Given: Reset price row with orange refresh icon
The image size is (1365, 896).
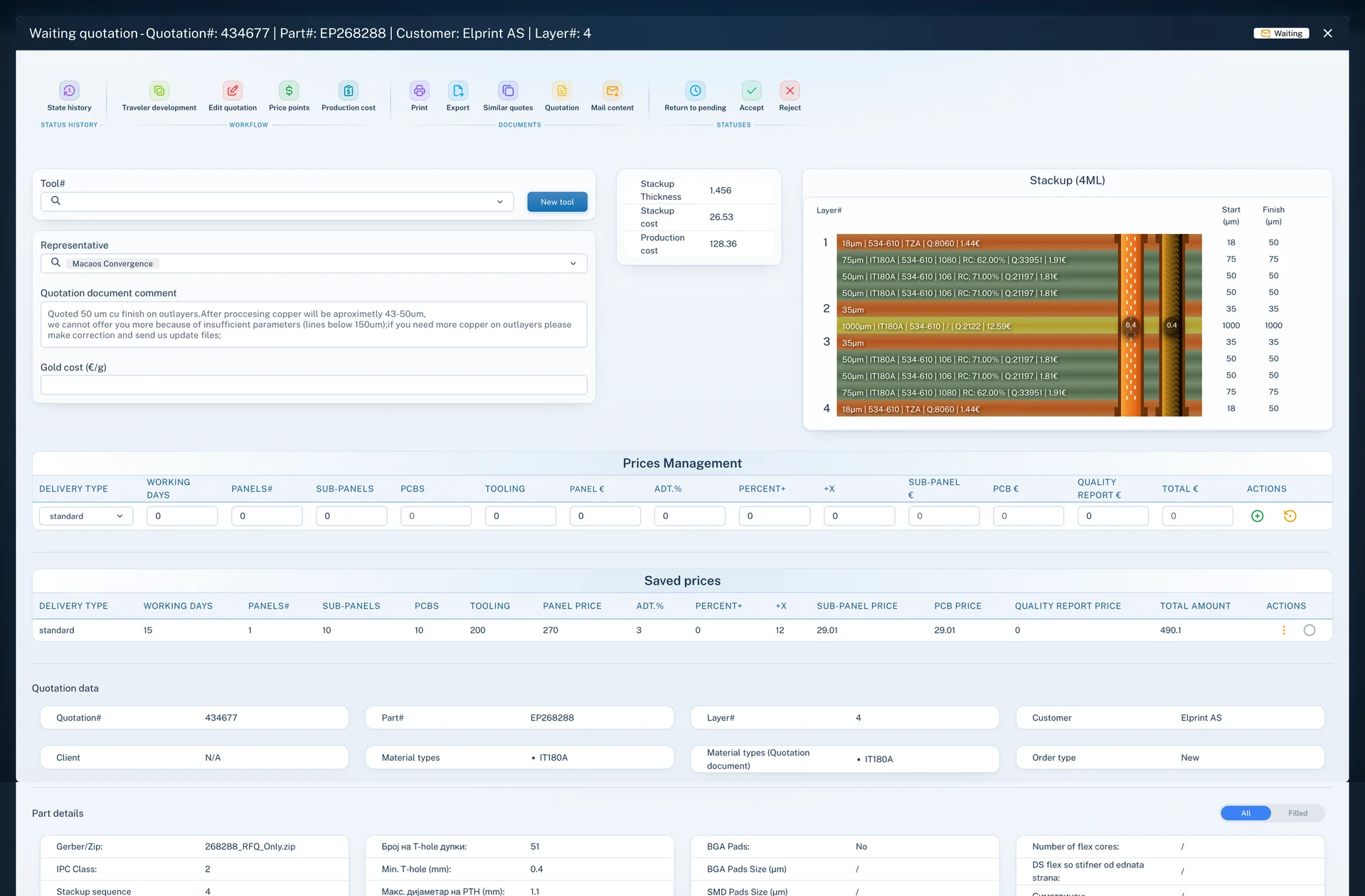Looking at the screenshot, I should point(1290,516).
